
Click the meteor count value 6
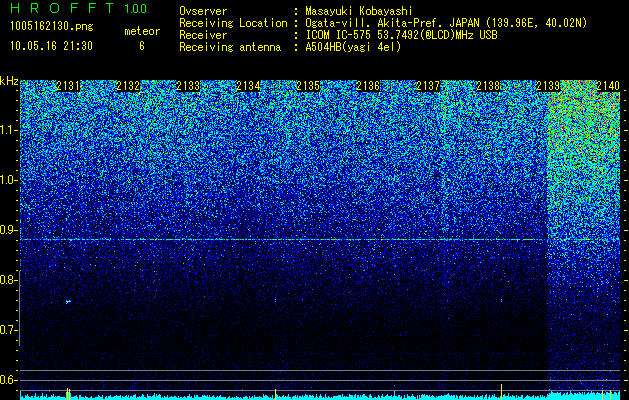pos(142,46)
